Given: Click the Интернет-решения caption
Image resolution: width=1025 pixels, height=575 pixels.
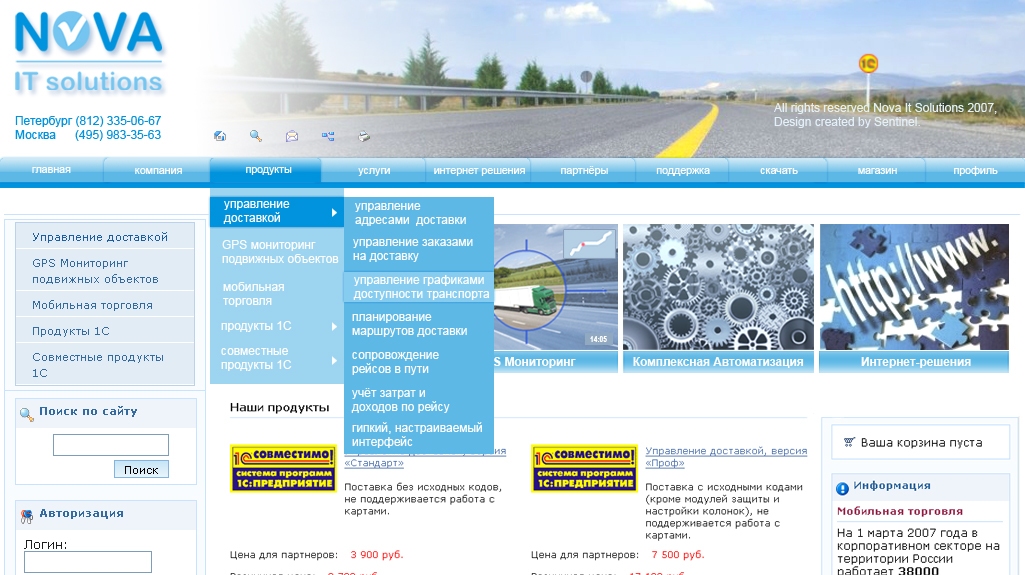Looking at the screenshot, I should tap(915, 362).
